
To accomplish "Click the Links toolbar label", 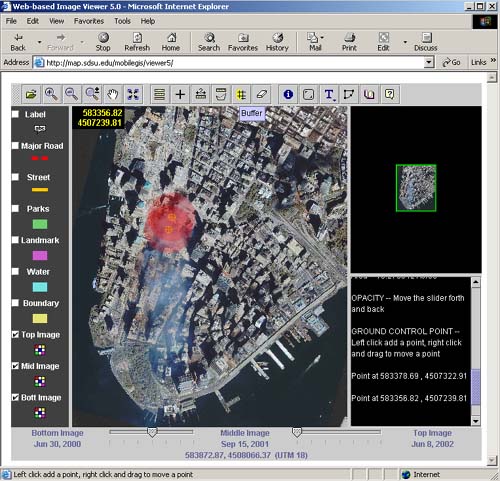I will coord(479,62).
